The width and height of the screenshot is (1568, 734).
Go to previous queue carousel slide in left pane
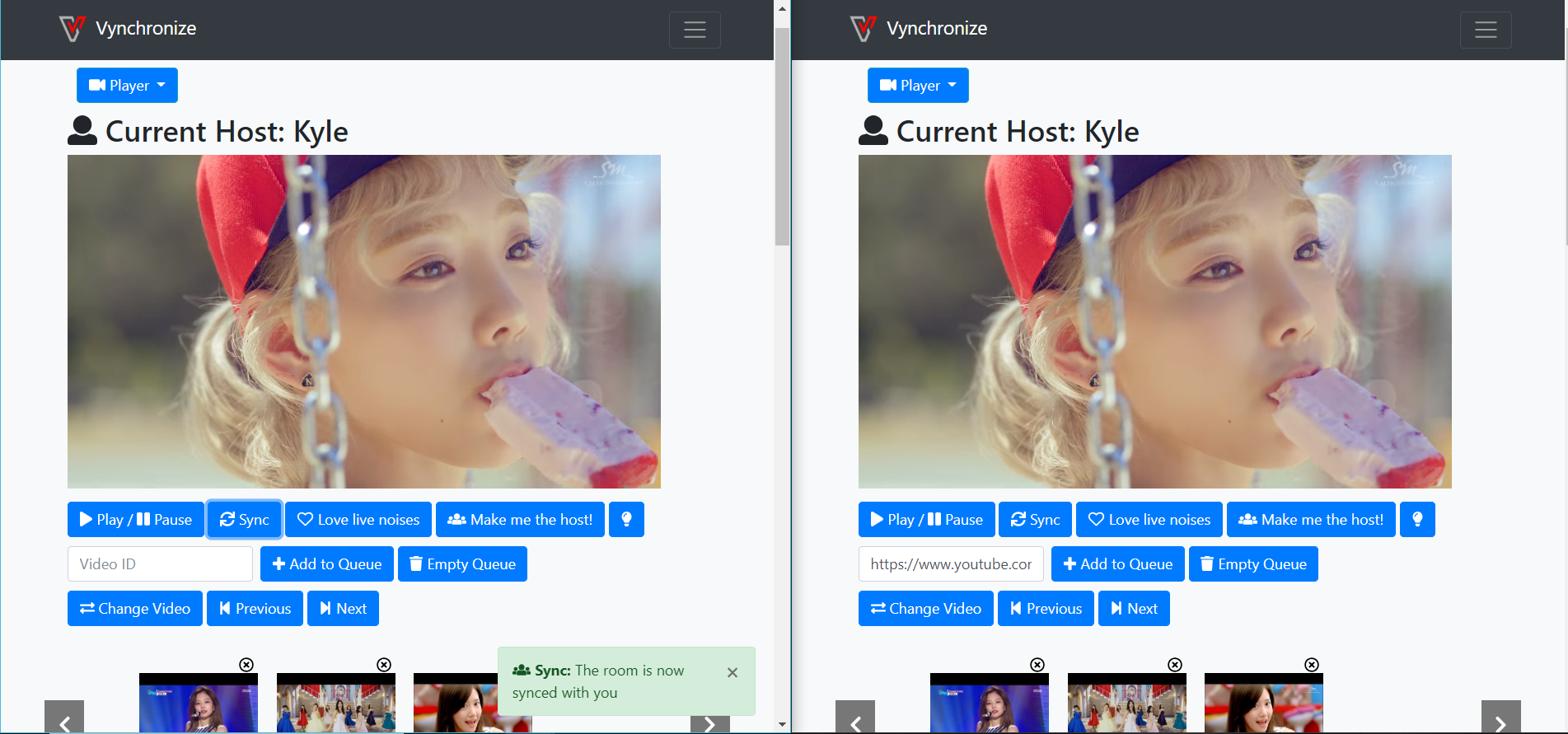tap(64, 718)
